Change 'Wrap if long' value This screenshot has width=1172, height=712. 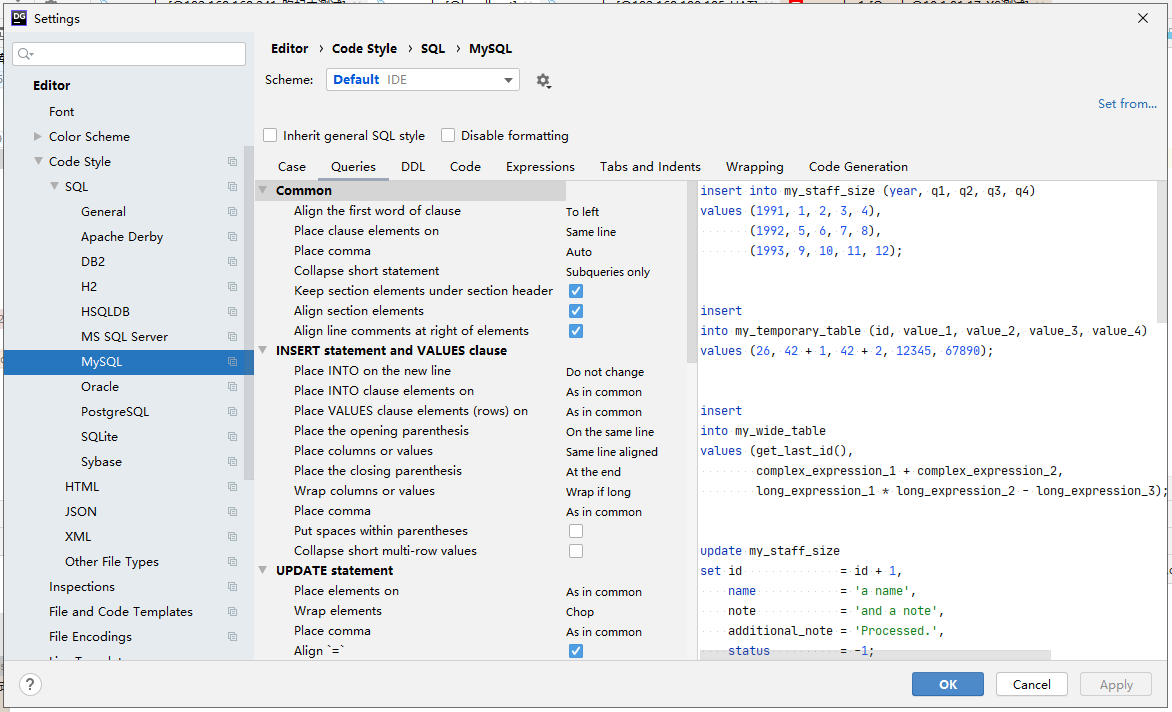(598, 492)
